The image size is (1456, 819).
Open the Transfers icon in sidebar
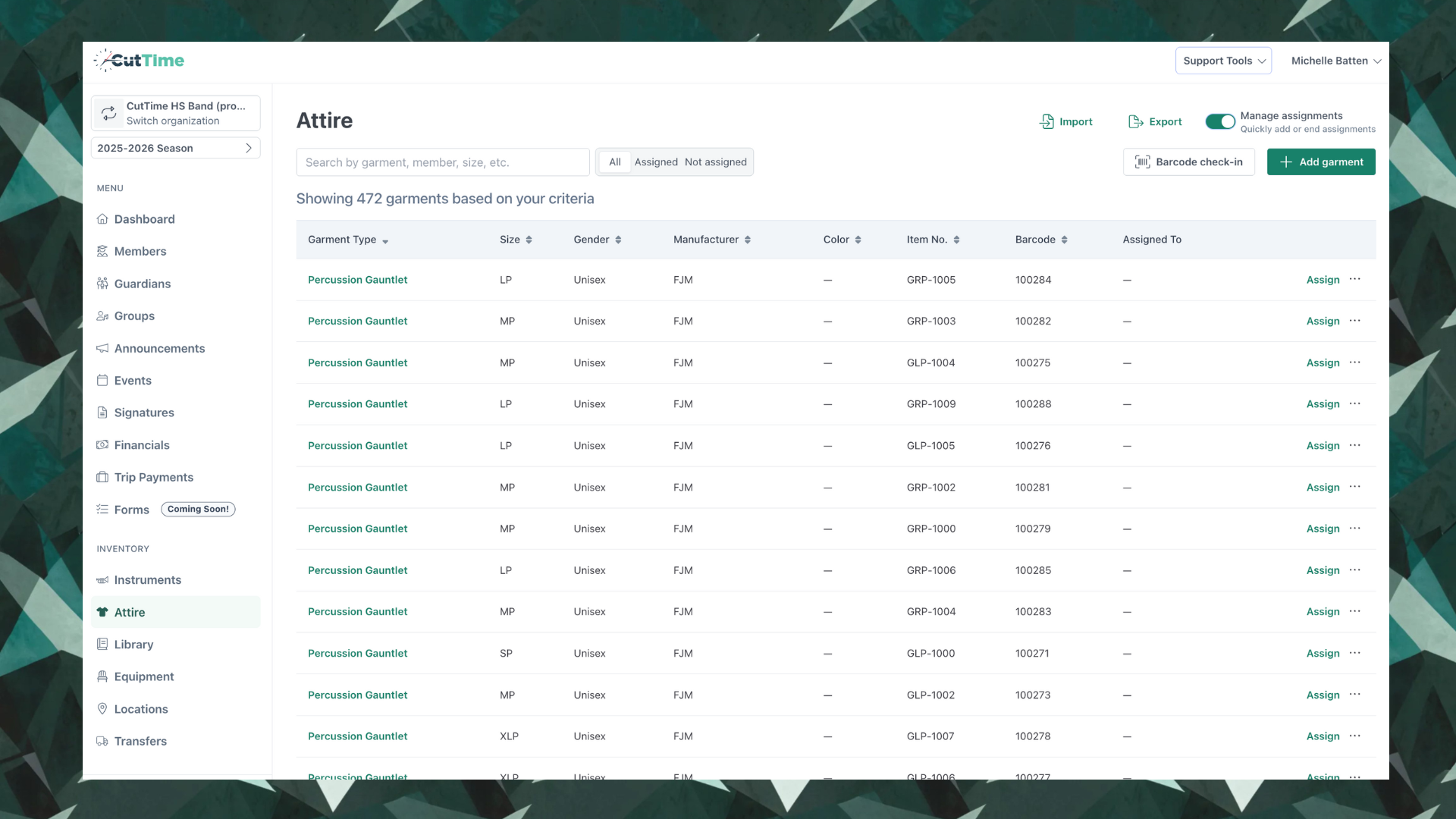click(x=103, y=741)
